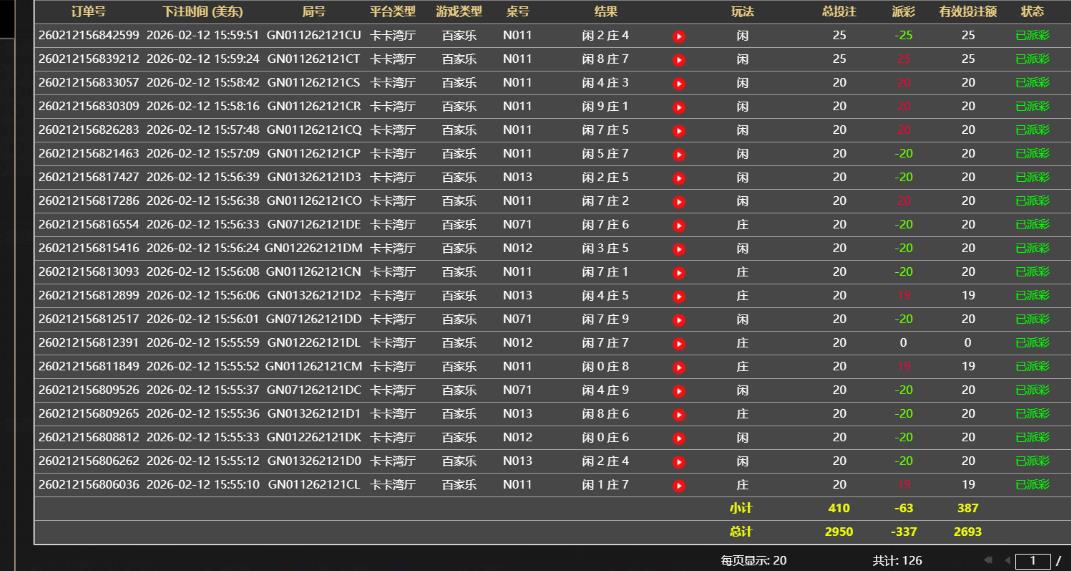Go to previous page using the arrow
This screenshot has height=571, width=1071.
pyautogui.click(x=1006, y=561)
